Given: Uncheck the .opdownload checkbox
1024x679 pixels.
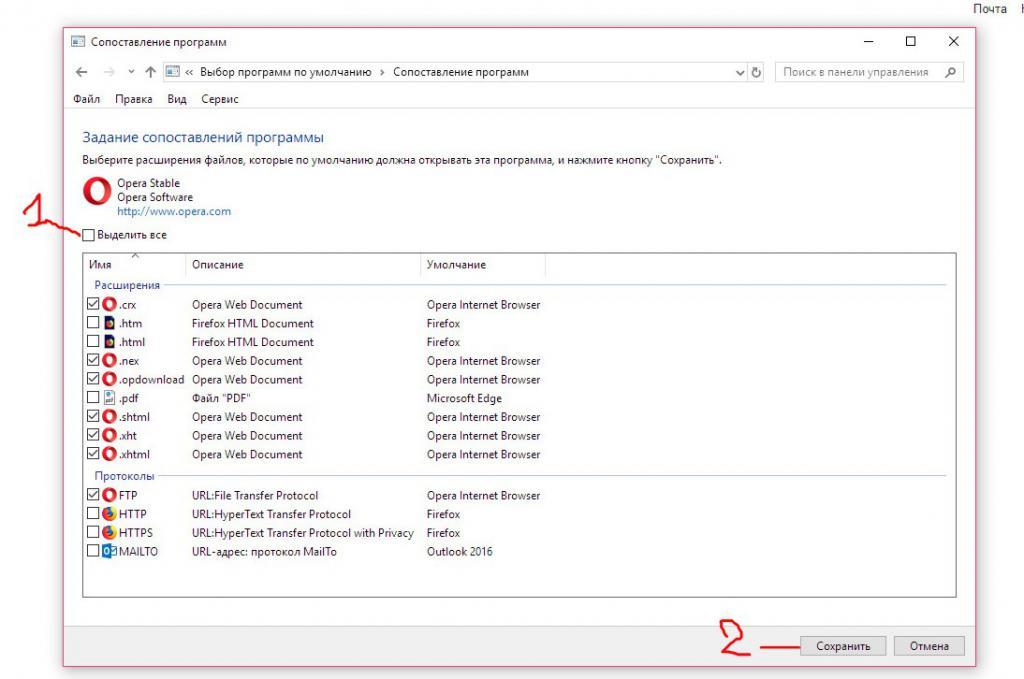Looking at the screenshot, I should pos(93,379).
